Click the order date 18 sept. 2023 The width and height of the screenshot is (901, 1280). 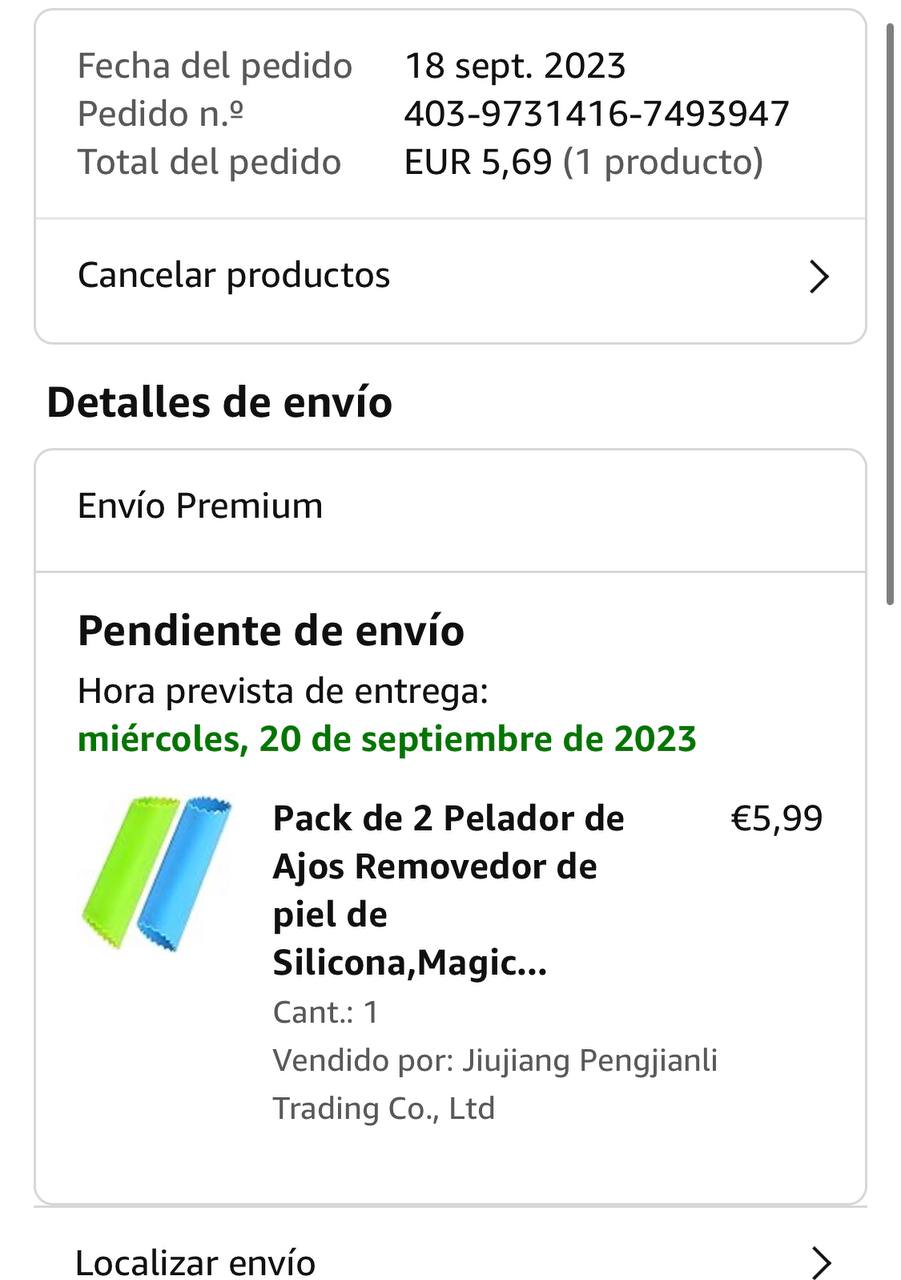[515, 66]
